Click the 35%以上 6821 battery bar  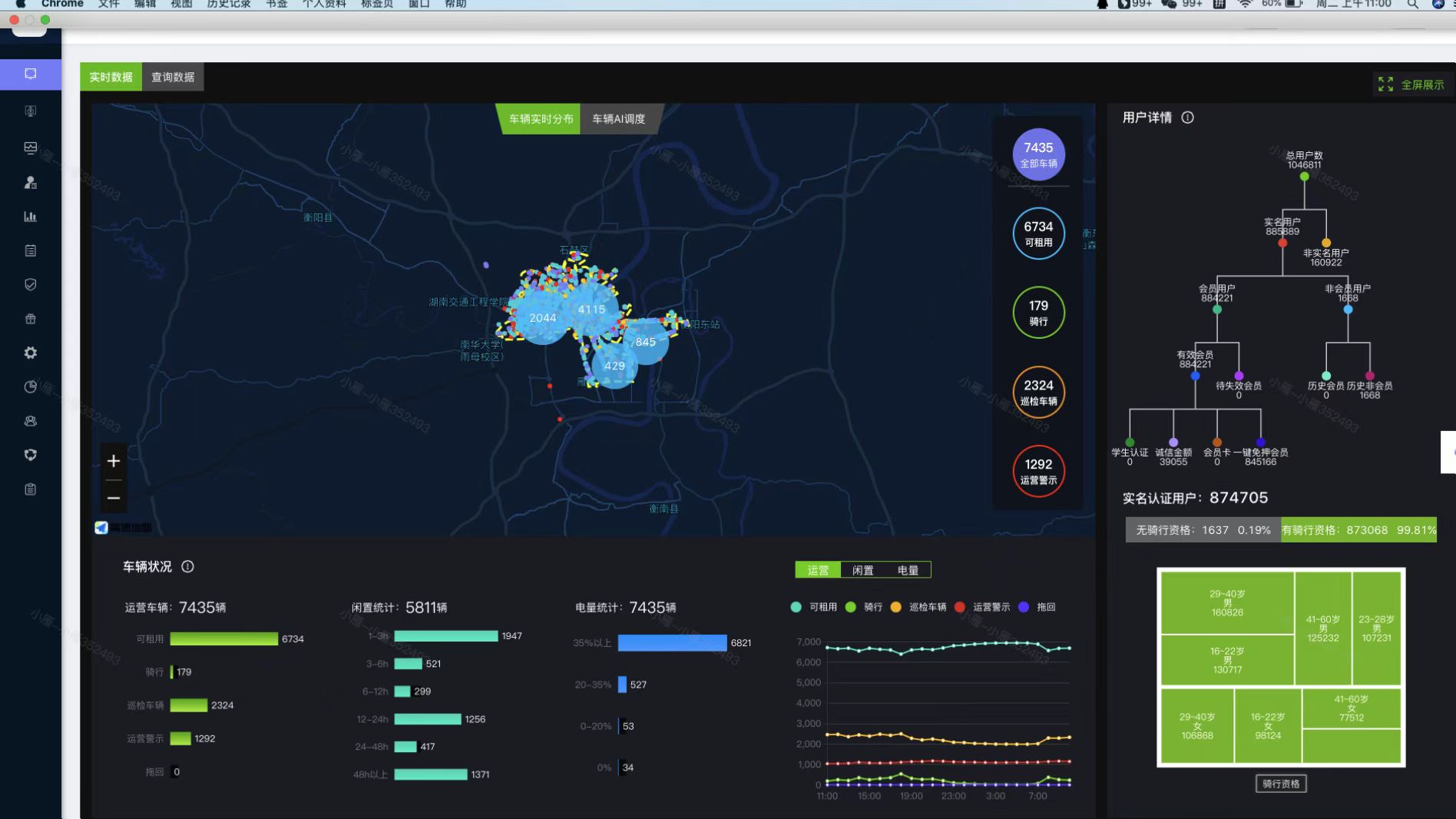672,643
